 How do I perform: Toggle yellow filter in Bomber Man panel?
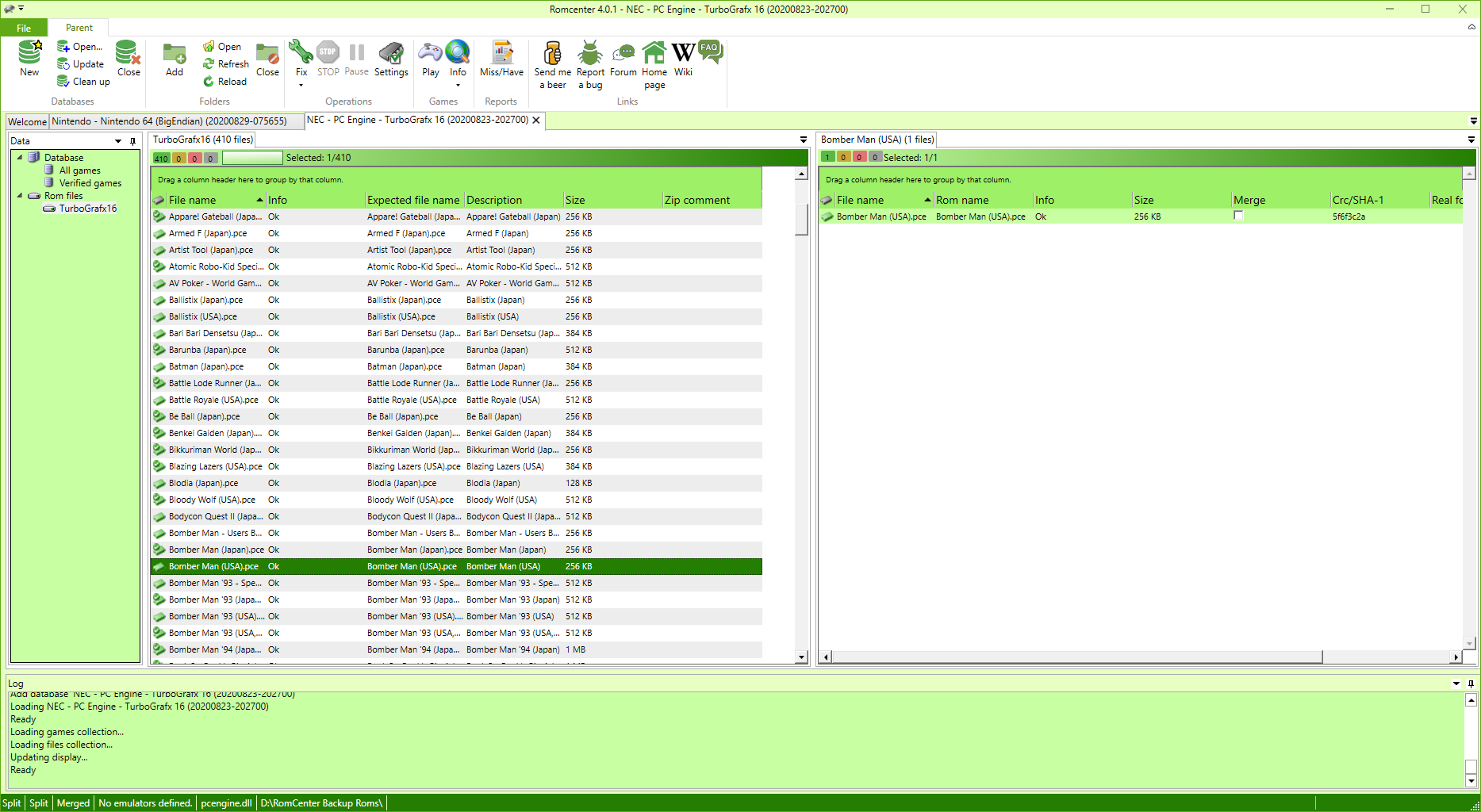(843, 157)
